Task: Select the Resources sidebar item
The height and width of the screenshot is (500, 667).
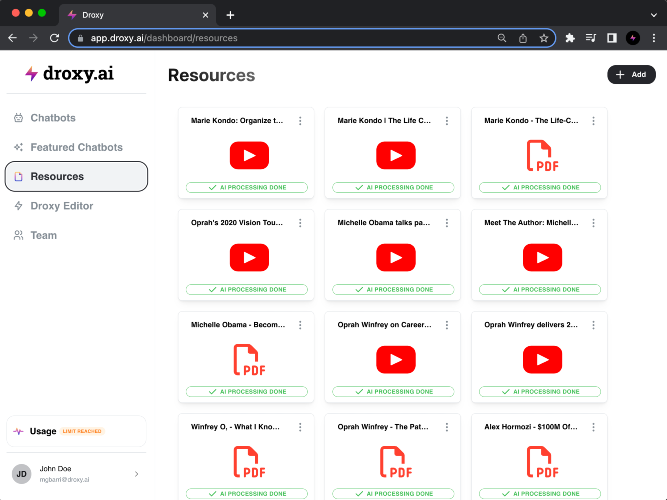Action: tap(76, 177)
